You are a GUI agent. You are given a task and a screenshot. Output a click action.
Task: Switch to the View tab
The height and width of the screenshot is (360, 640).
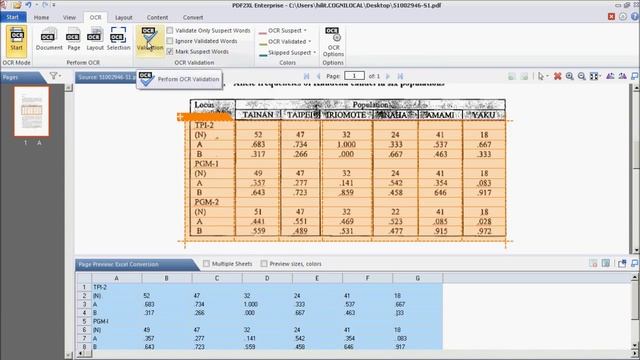pos(69,18)
